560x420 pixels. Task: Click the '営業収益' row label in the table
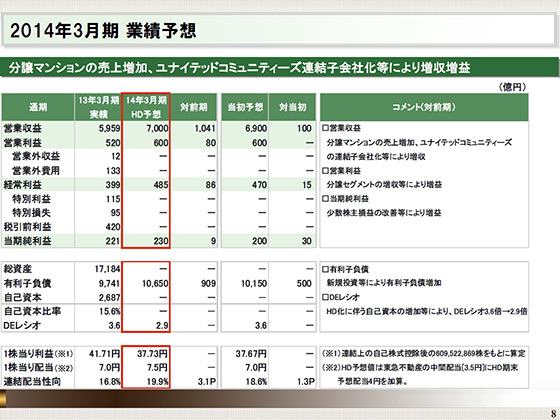pos(22,128)
